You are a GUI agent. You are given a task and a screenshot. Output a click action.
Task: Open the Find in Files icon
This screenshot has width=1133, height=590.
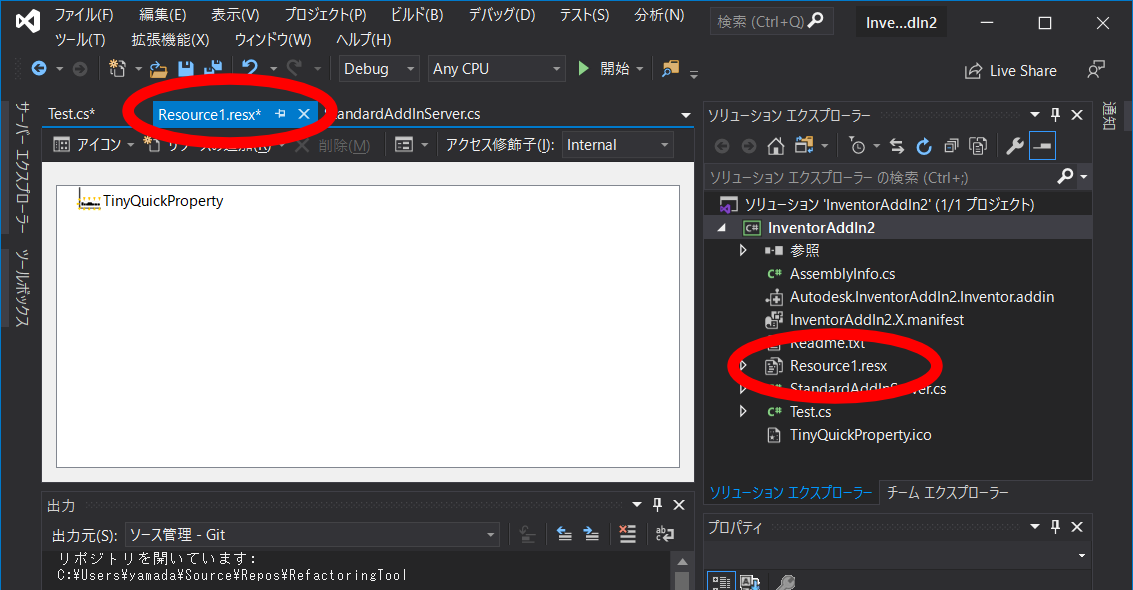[x=671, y=69]
